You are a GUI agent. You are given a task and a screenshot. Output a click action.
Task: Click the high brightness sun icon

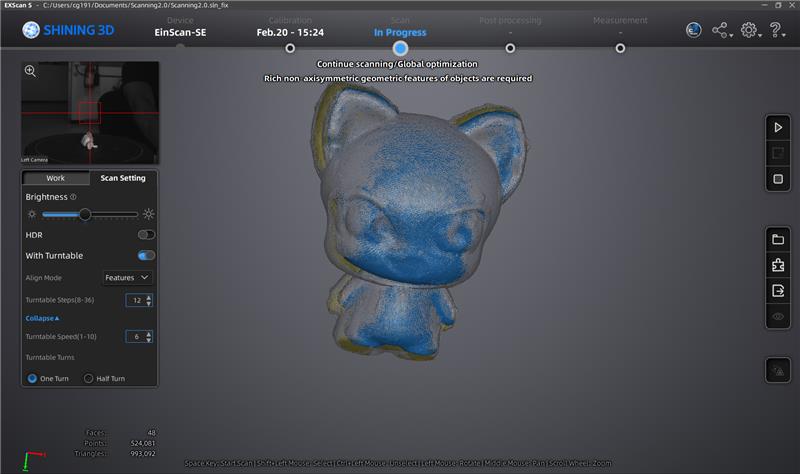pos(148,214)
